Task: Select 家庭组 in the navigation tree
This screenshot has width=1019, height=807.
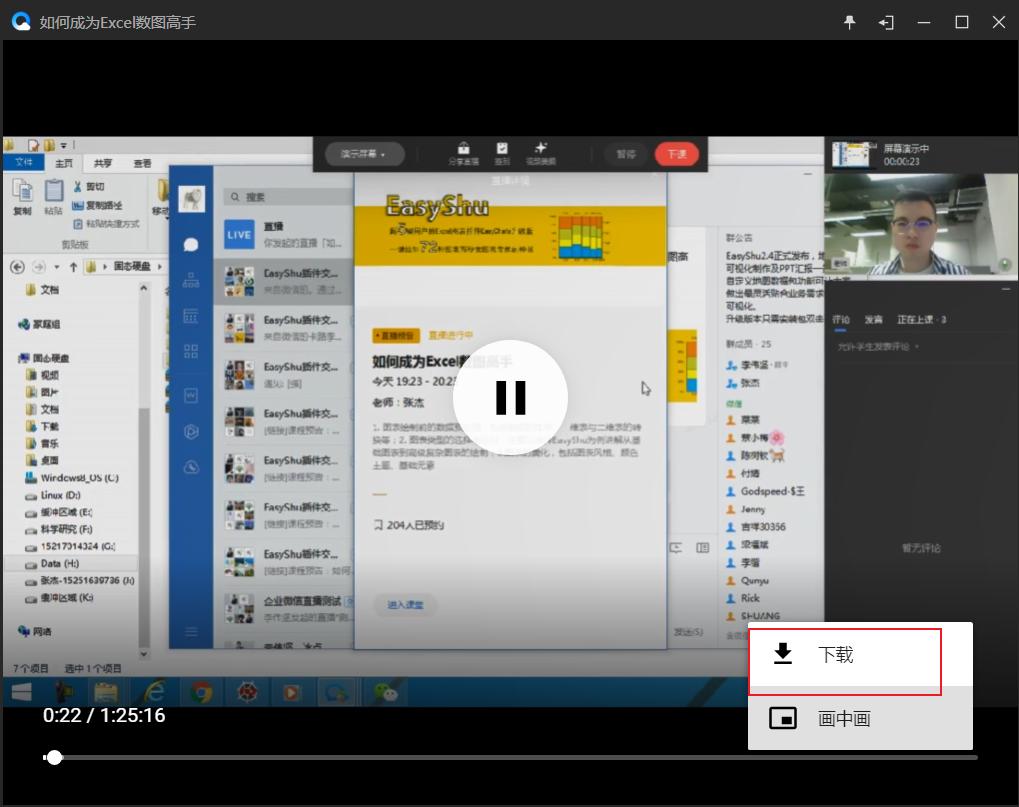Action: (40, 324)
